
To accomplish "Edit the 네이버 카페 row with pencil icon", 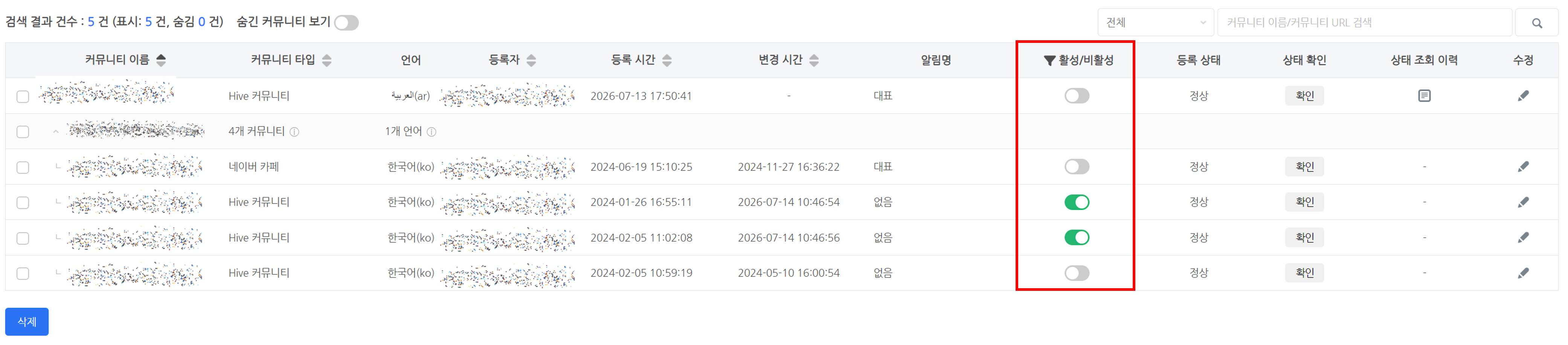I will (x=1523, y=167).
